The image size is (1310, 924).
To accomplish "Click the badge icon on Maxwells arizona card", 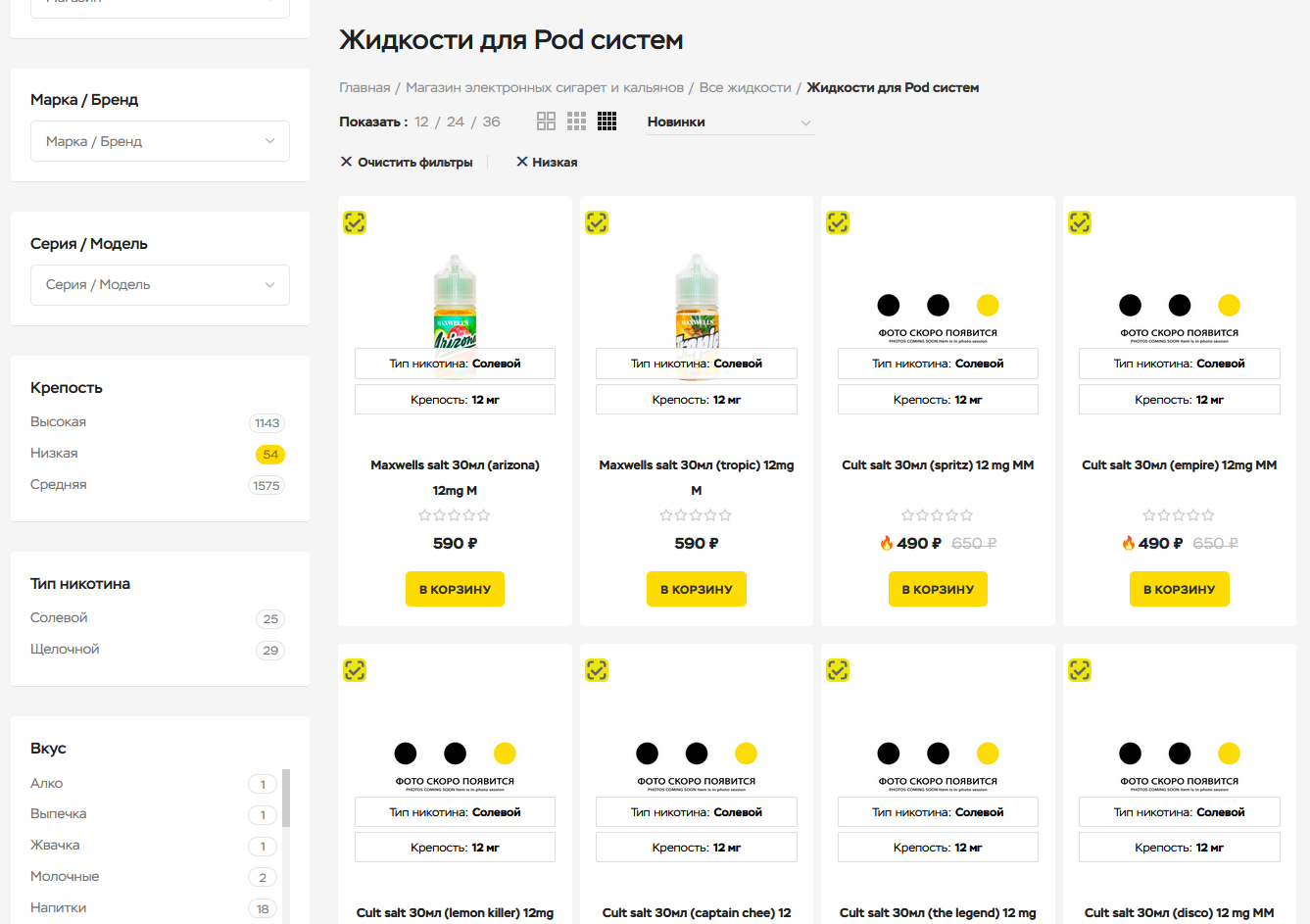I will pos(355,222).
